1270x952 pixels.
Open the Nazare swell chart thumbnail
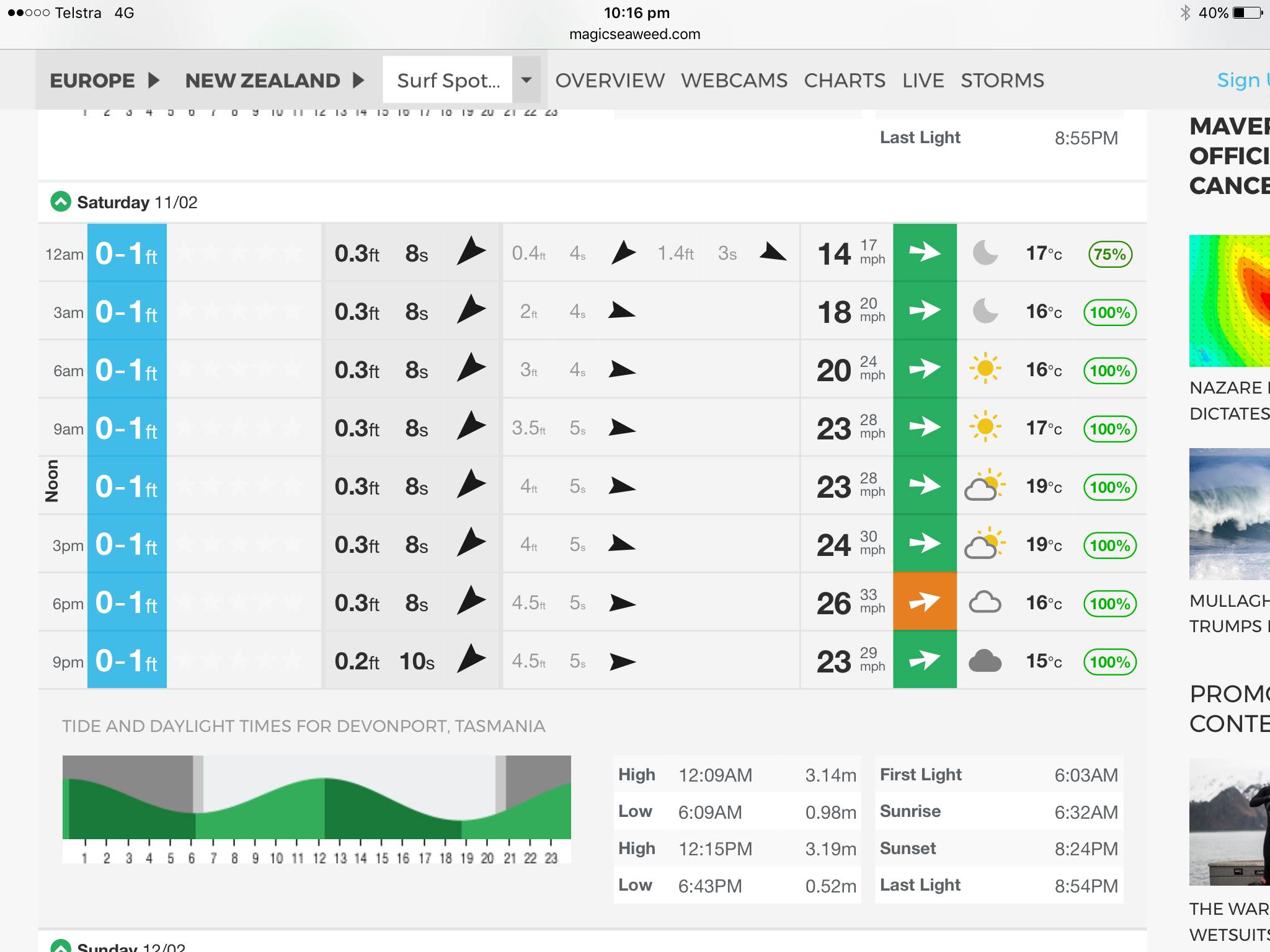1229,301
